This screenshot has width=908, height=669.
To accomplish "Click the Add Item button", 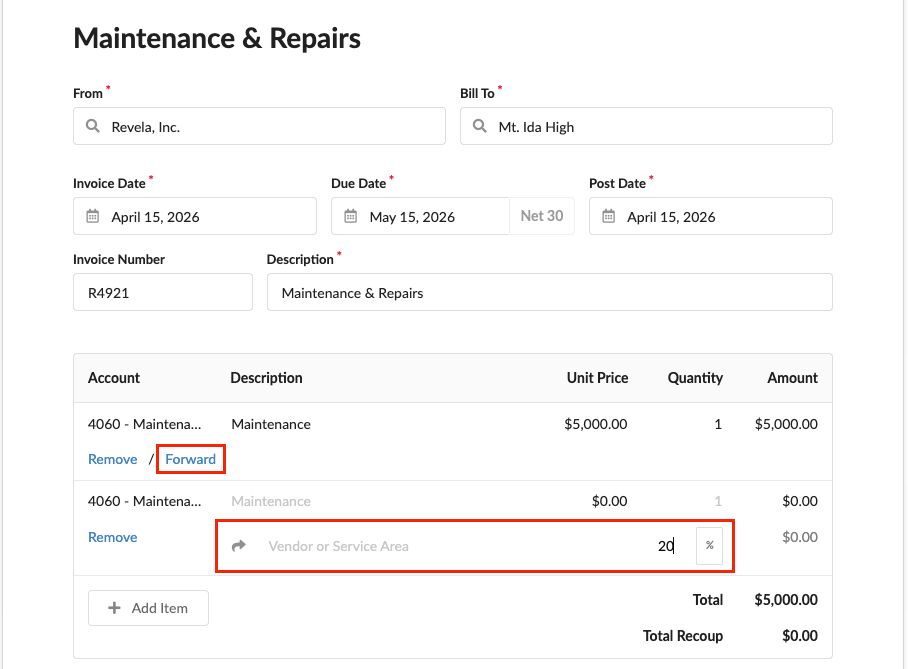I will click(x=148, y=608).
